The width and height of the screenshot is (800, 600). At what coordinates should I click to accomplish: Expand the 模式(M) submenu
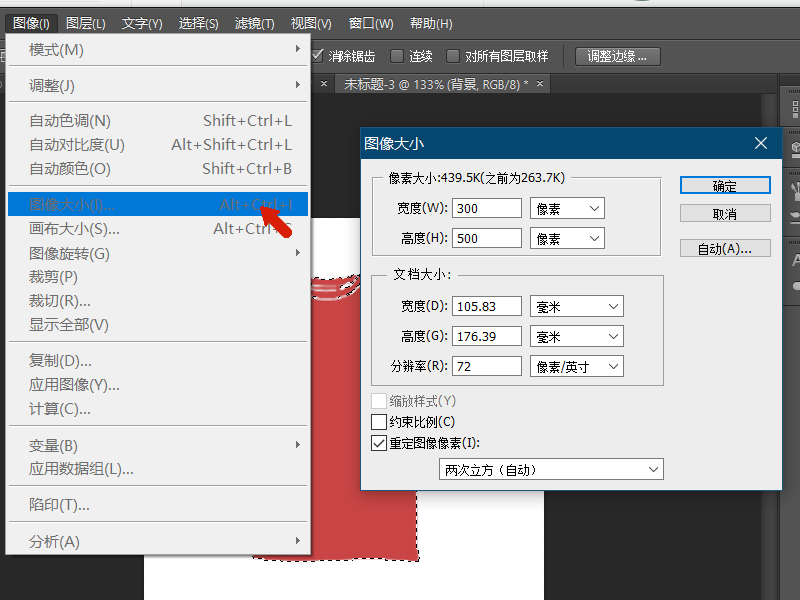158,50
